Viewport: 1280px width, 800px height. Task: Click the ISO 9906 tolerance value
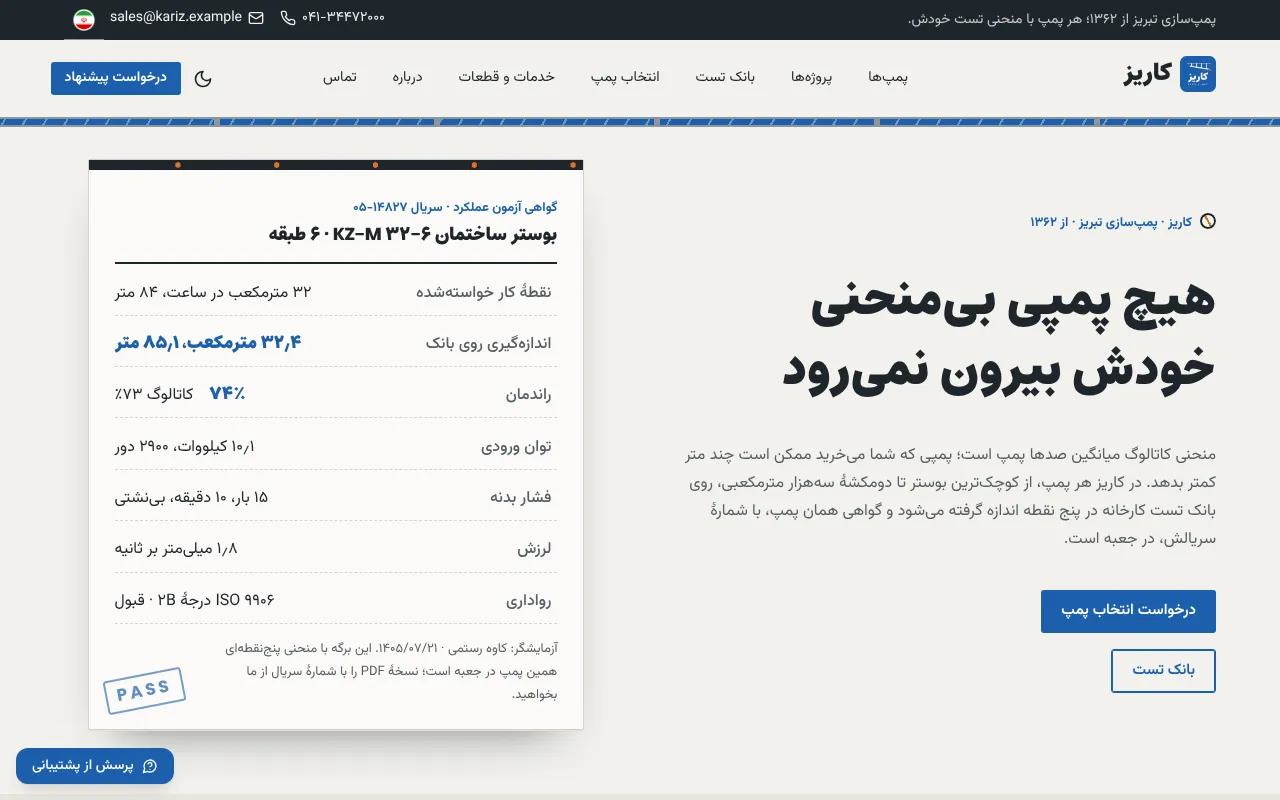195,600
